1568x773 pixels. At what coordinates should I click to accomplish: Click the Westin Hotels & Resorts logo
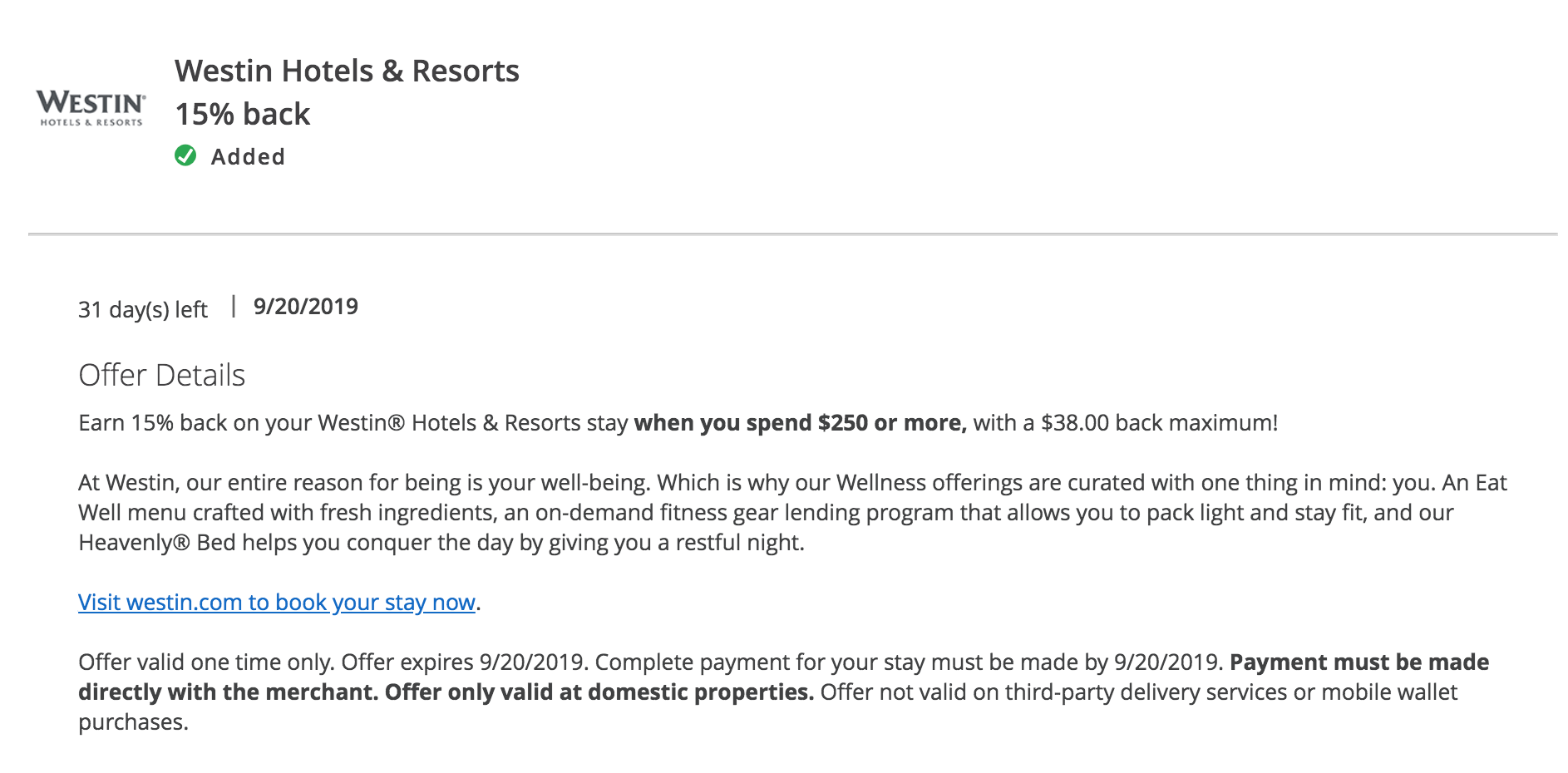pyautogui.click(x=91, y=108)
